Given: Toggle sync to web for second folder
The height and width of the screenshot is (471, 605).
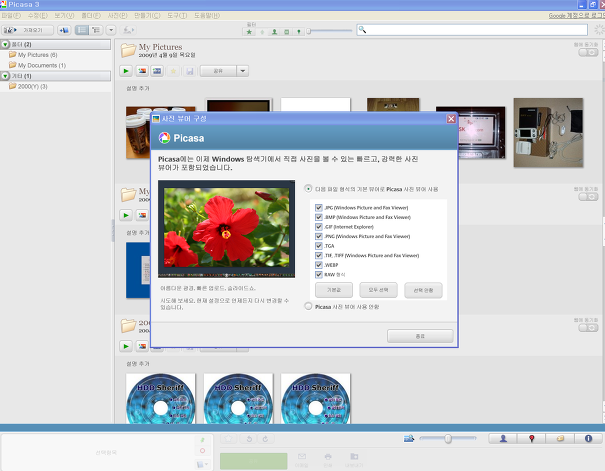Looking at the screenshot, I should pyautogui.click(x=588, y=197).
